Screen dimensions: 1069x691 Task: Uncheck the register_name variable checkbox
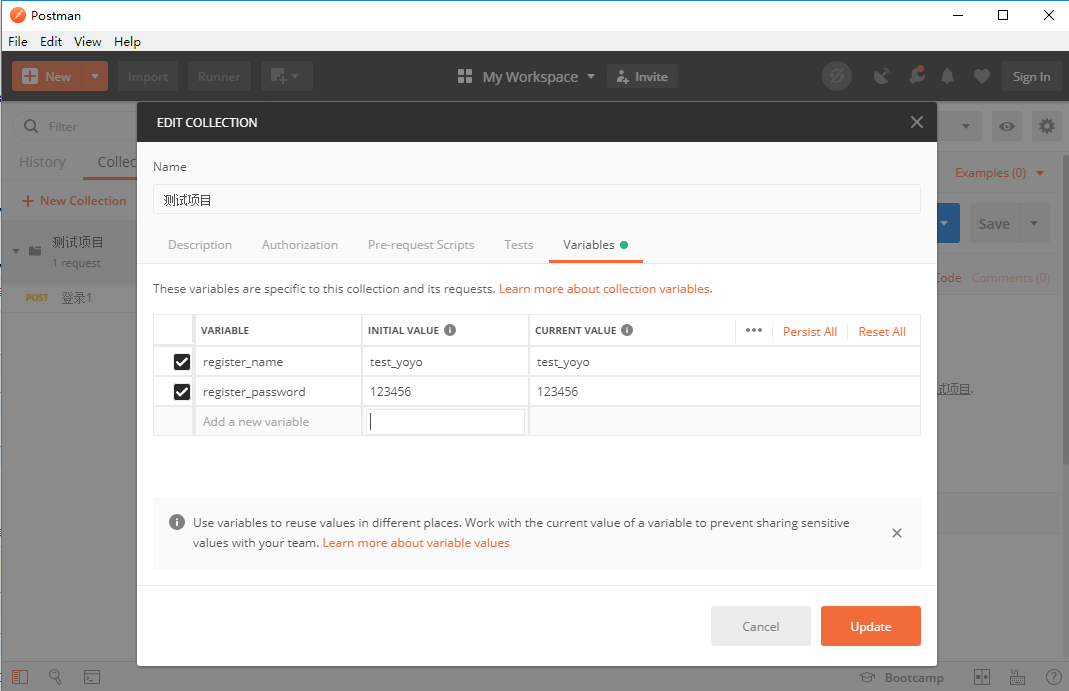[x=182, y=362]
